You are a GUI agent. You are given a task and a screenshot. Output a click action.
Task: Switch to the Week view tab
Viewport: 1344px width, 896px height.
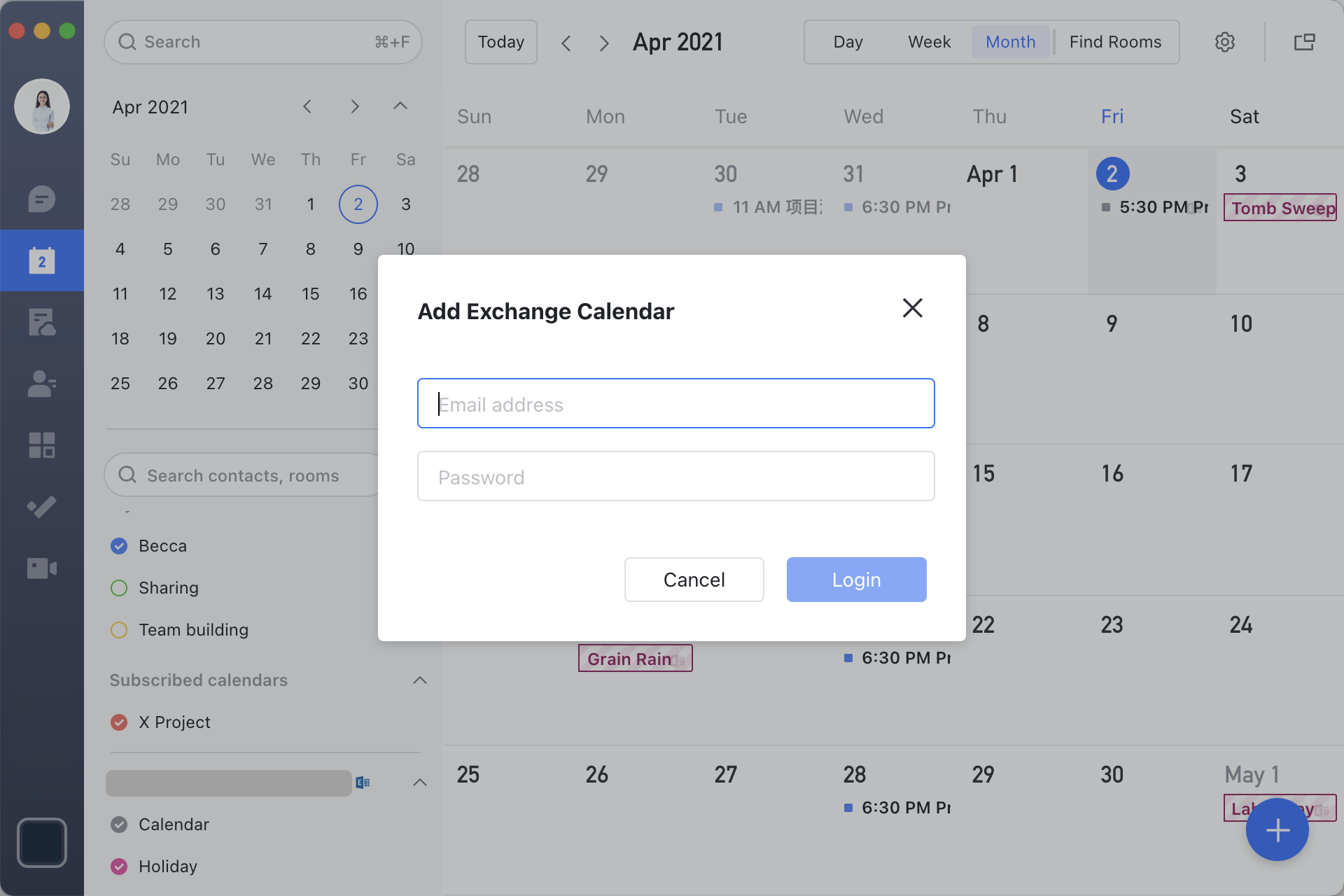[x=929, y=42]
